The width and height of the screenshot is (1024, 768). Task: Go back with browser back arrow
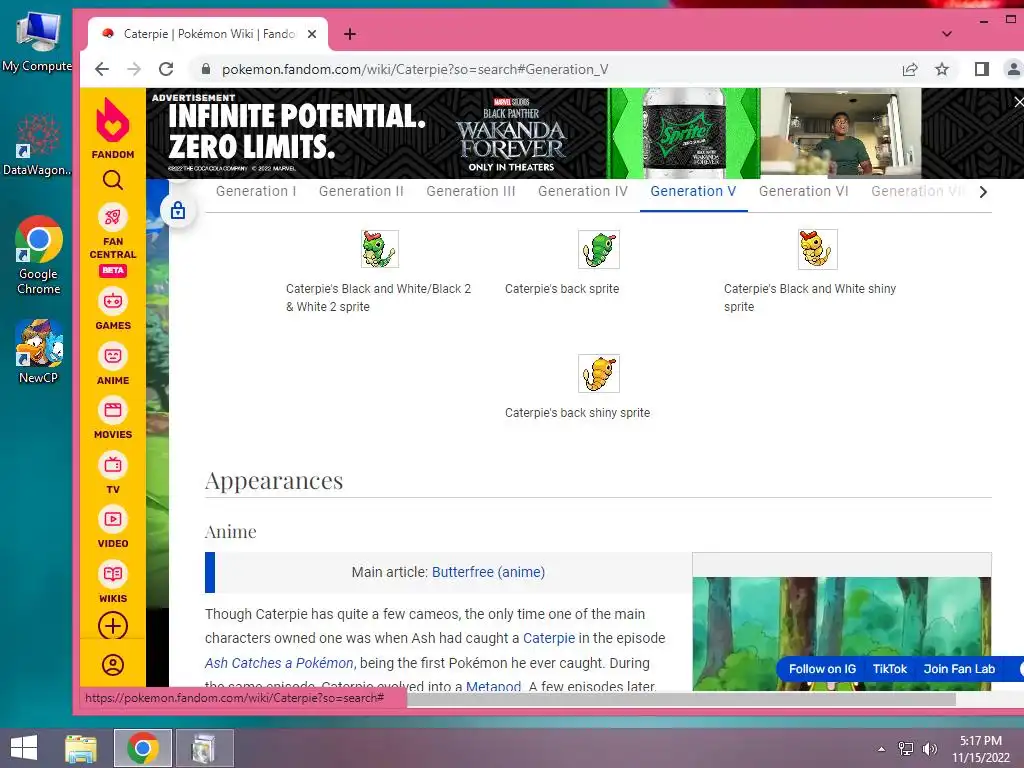[x=102, y=69]
